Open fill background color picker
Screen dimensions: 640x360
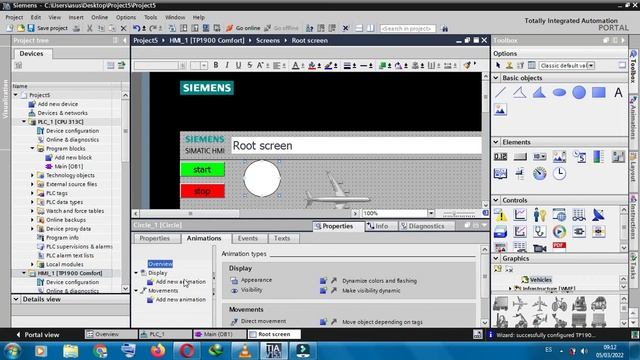click(x=312, y=65)
